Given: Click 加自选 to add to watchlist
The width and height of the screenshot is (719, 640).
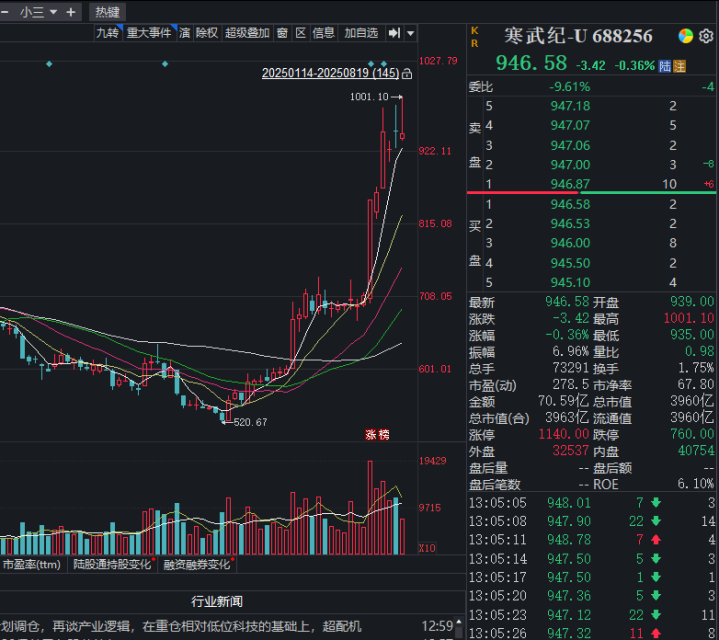Looking at the screenshot, I should [361, 33].
